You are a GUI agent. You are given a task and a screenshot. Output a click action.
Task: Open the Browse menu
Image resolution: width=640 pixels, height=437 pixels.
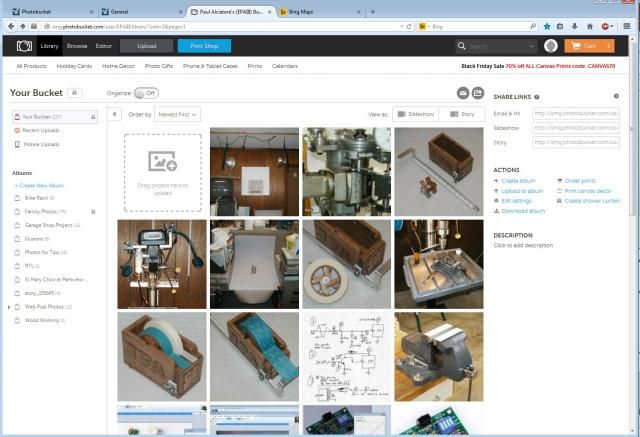click(77, 46)
